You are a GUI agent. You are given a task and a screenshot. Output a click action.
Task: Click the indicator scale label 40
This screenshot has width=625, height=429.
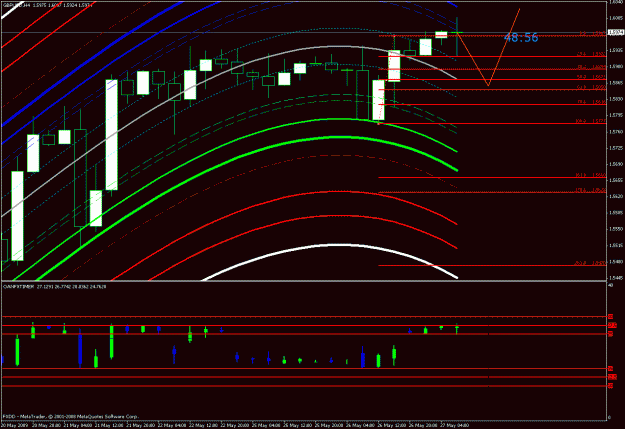[x=611, y=285]
